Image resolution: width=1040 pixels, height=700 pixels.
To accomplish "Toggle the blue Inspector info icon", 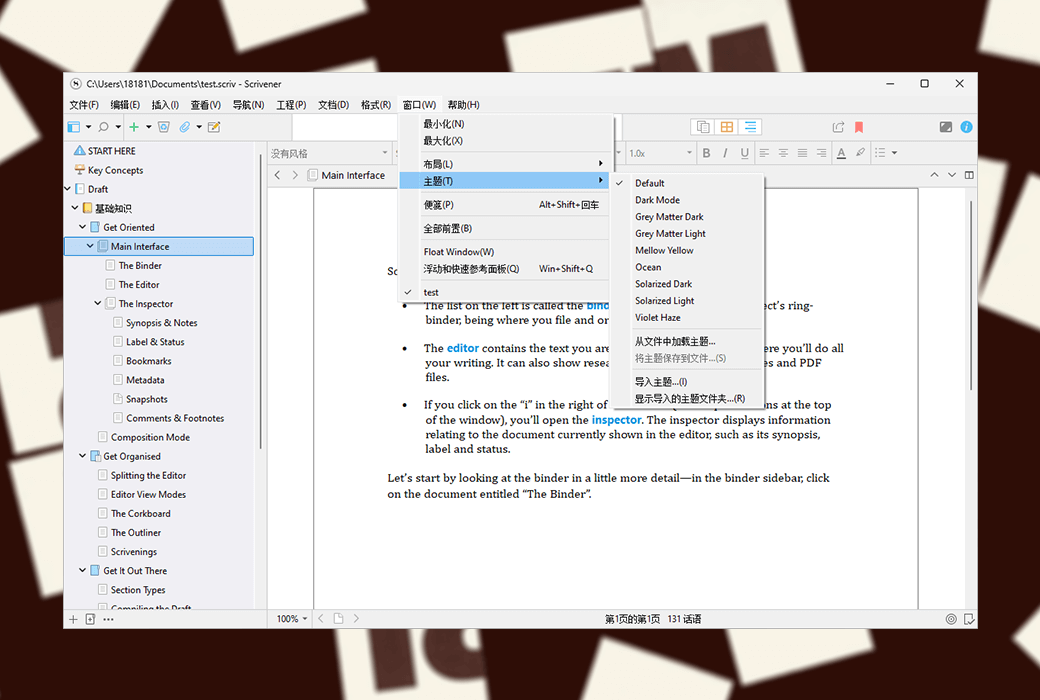I will point(966,127).
